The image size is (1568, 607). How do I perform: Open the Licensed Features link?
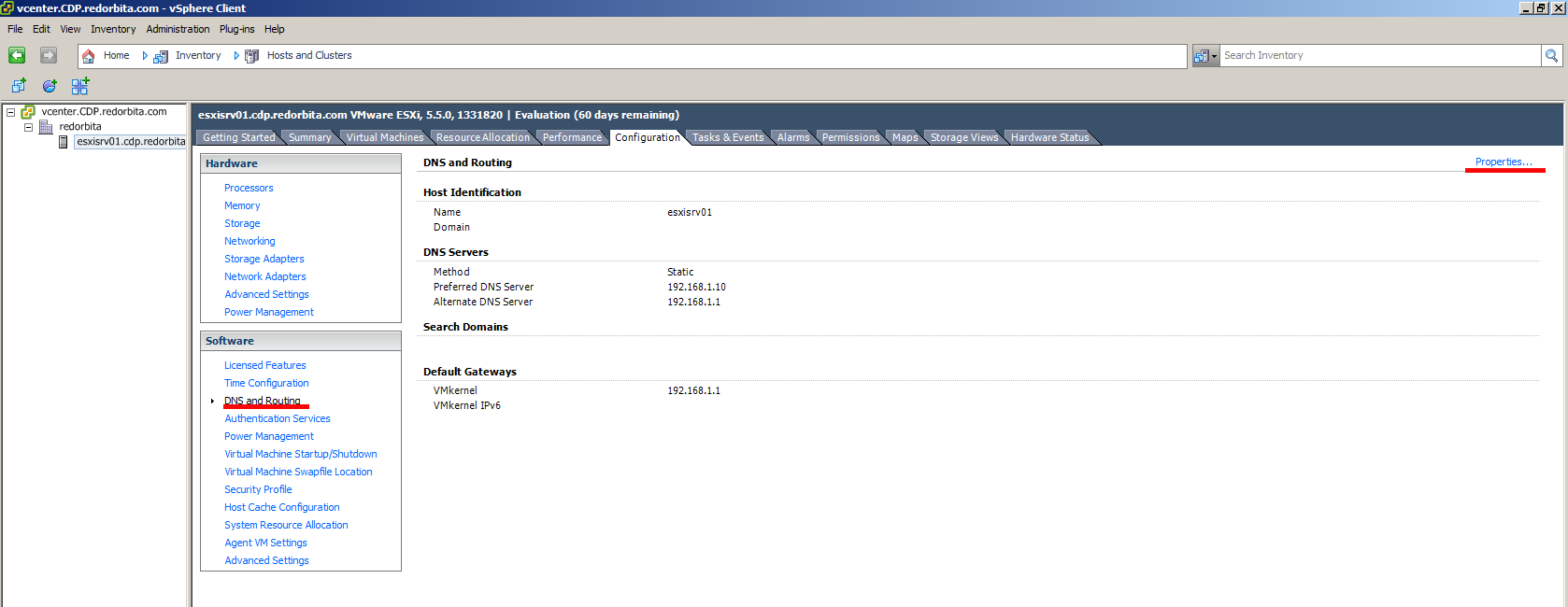265,365
